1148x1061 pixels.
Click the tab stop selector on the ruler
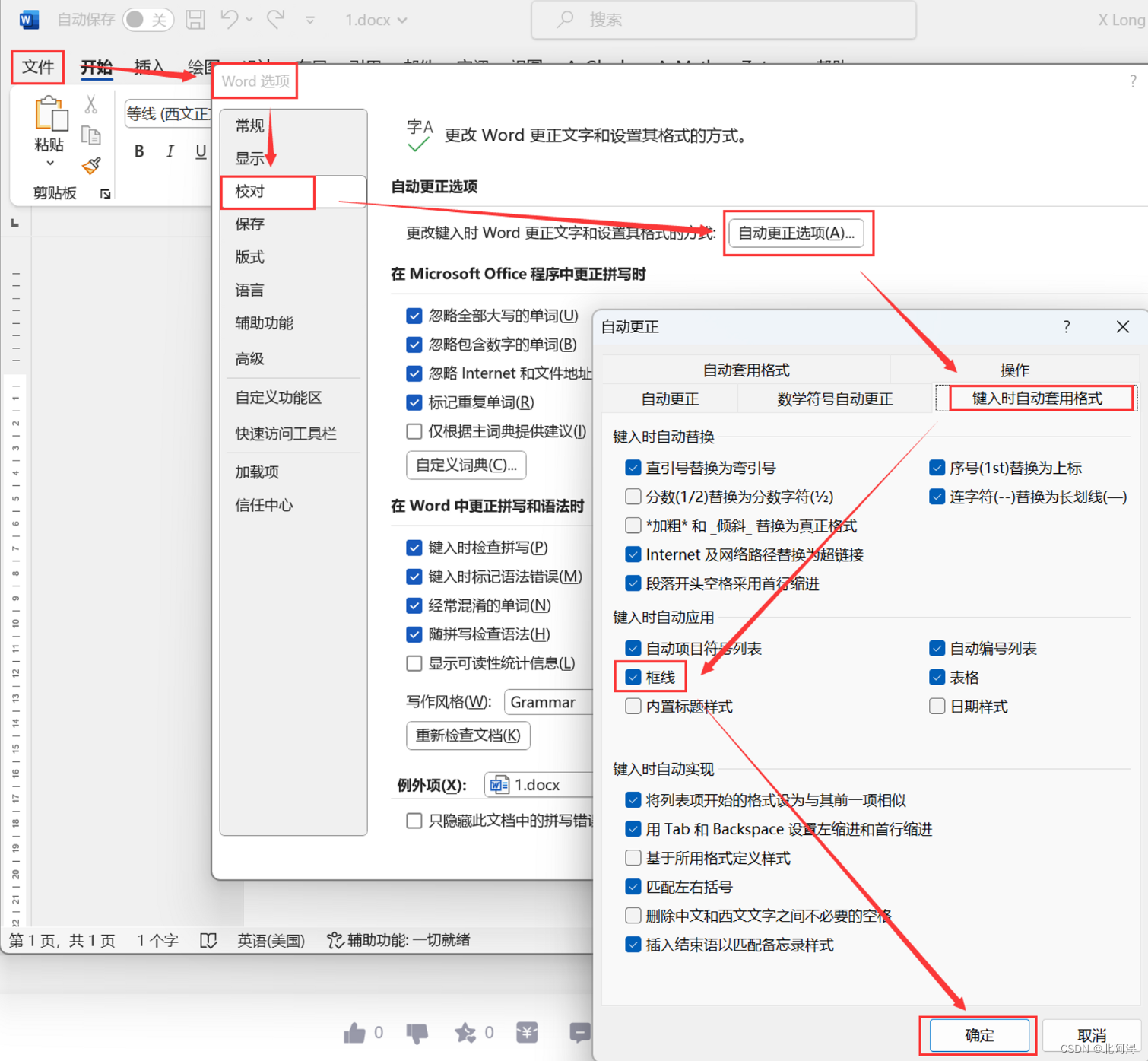point(14,223)
